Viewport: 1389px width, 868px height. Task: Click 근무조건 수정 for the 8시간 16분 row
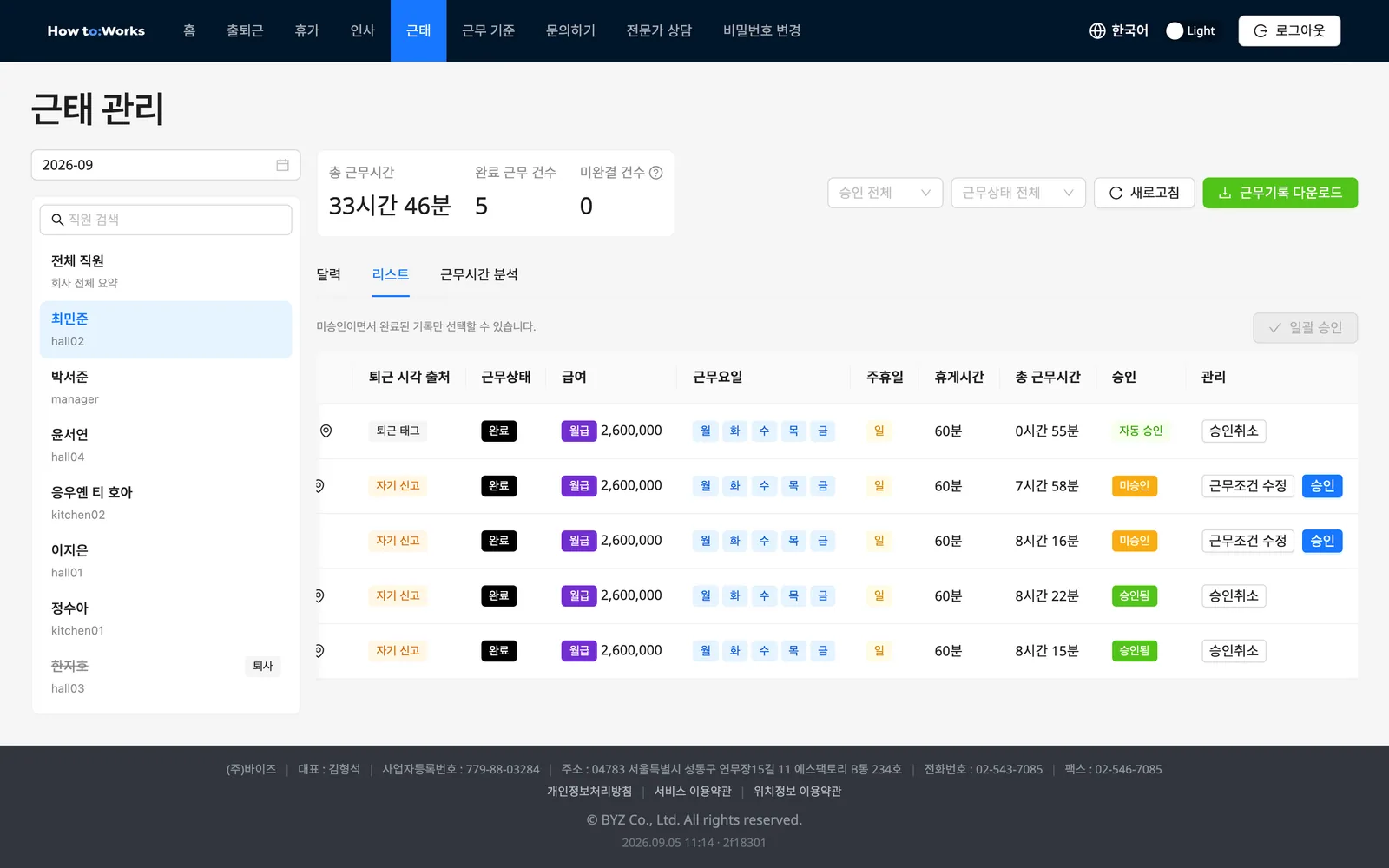click(1247, 541)
